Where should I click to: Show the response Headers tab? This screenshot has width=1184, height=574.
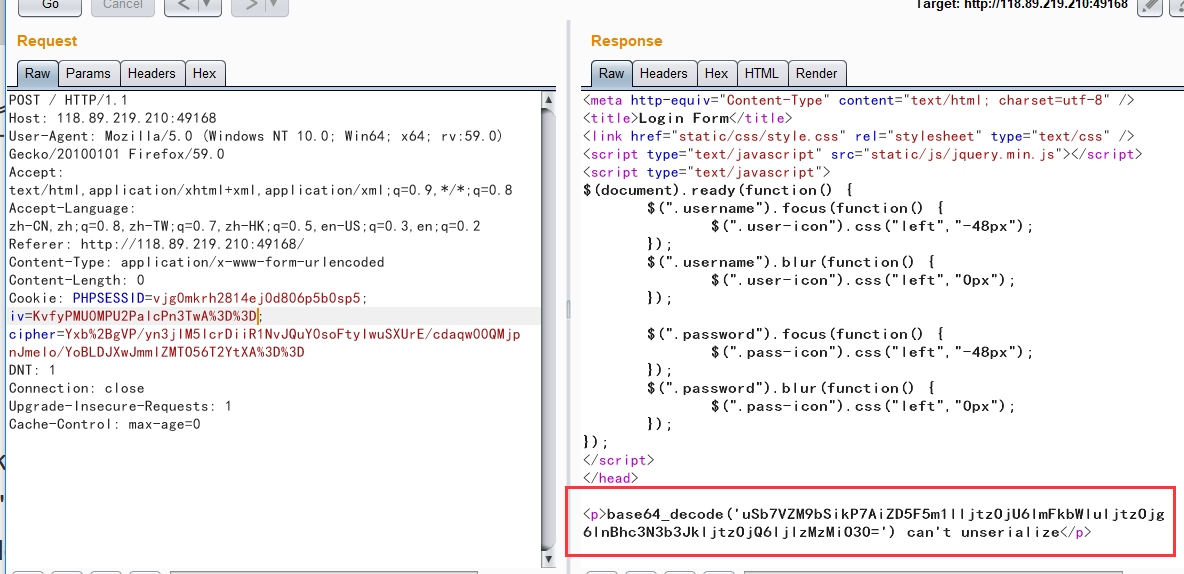(663, 73)
